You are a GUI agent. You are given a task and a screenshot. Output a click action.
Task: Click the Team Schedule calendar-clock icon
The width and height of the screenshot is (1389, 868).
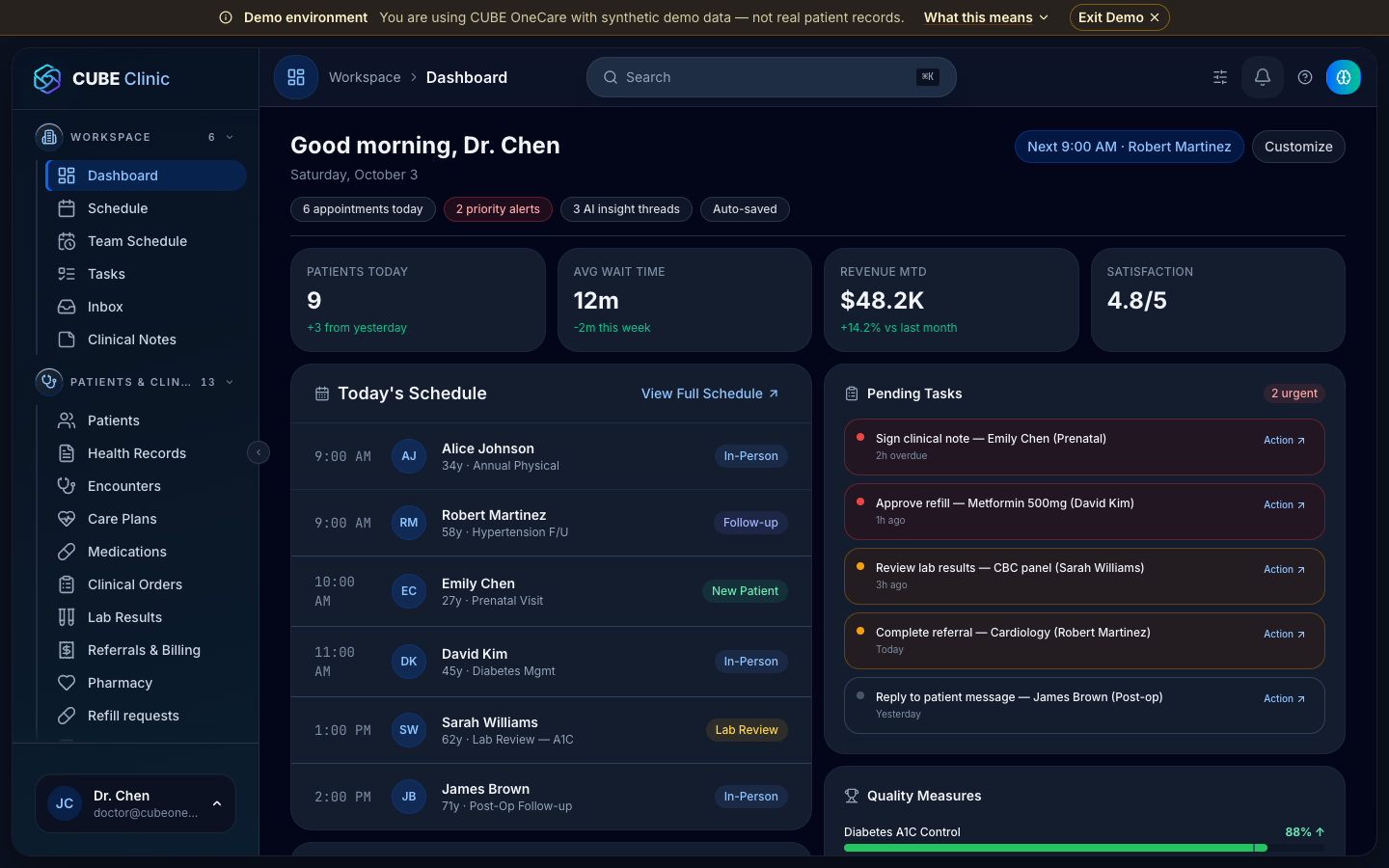coord(67,241)
